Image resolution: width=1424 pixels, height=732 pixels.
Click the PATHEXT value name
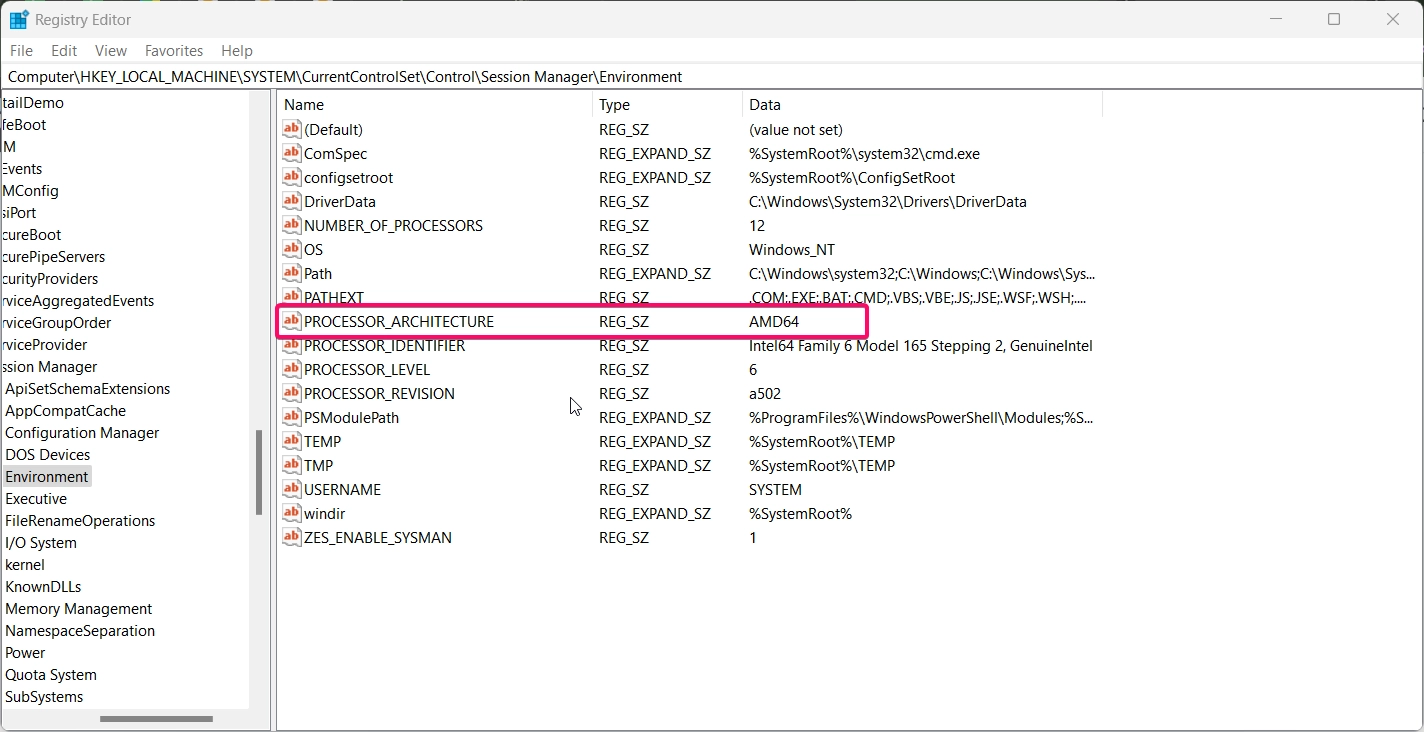pyautogui.click(x=334, y=297)
